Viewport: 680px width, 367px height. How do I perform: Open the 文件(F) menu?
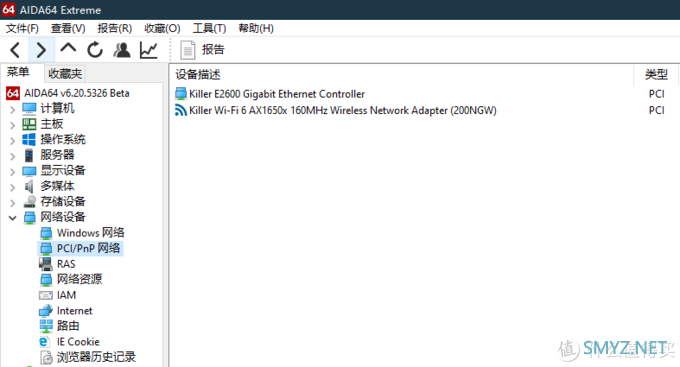(22, 28)
